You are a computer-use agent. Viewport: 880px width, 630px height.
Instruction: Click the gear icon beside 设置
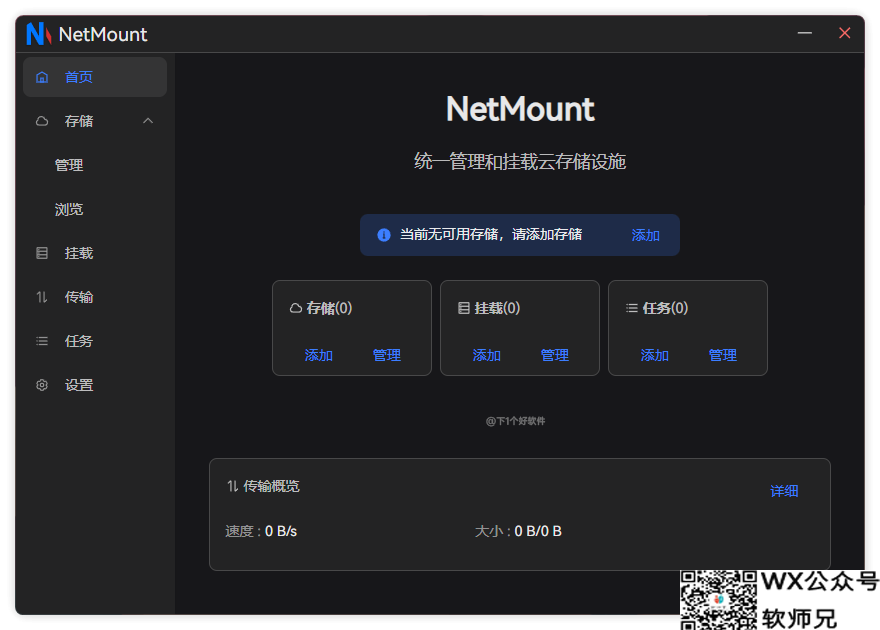[42, 385]
